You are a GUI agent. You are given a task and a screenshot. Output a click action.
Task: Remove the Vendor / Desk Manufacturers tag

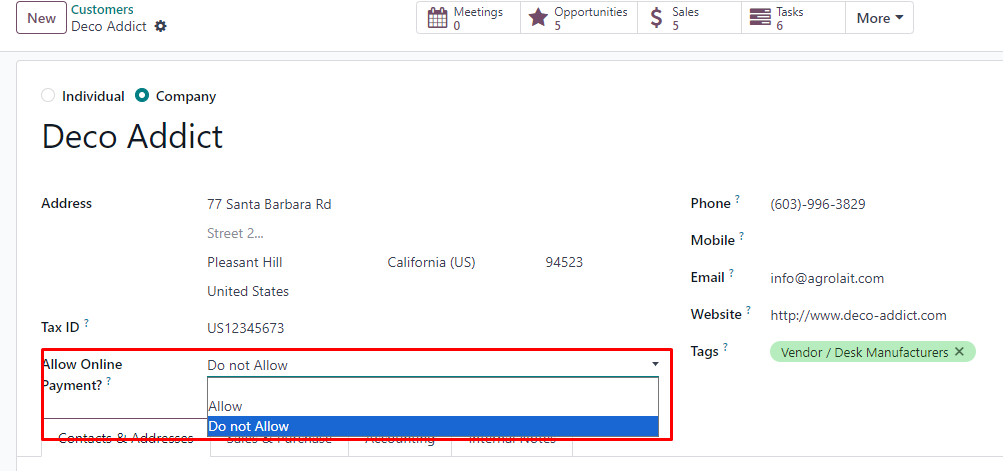point(959,352)
